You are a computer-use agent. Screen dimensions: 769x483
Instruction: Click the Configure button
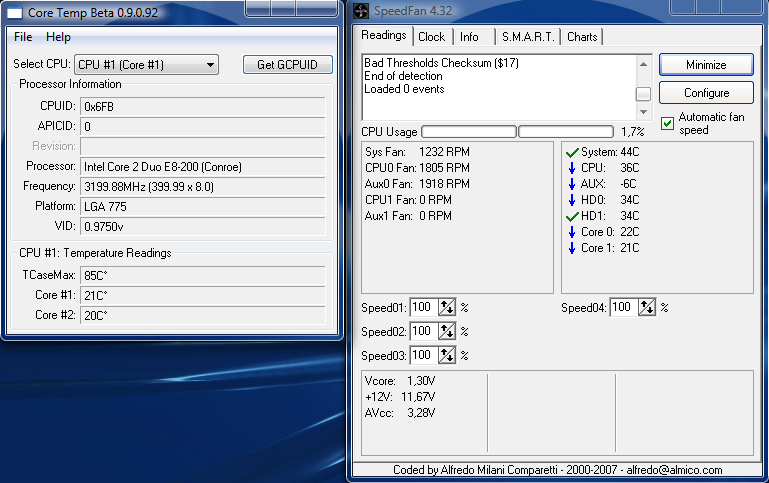[x=706, y=93]
